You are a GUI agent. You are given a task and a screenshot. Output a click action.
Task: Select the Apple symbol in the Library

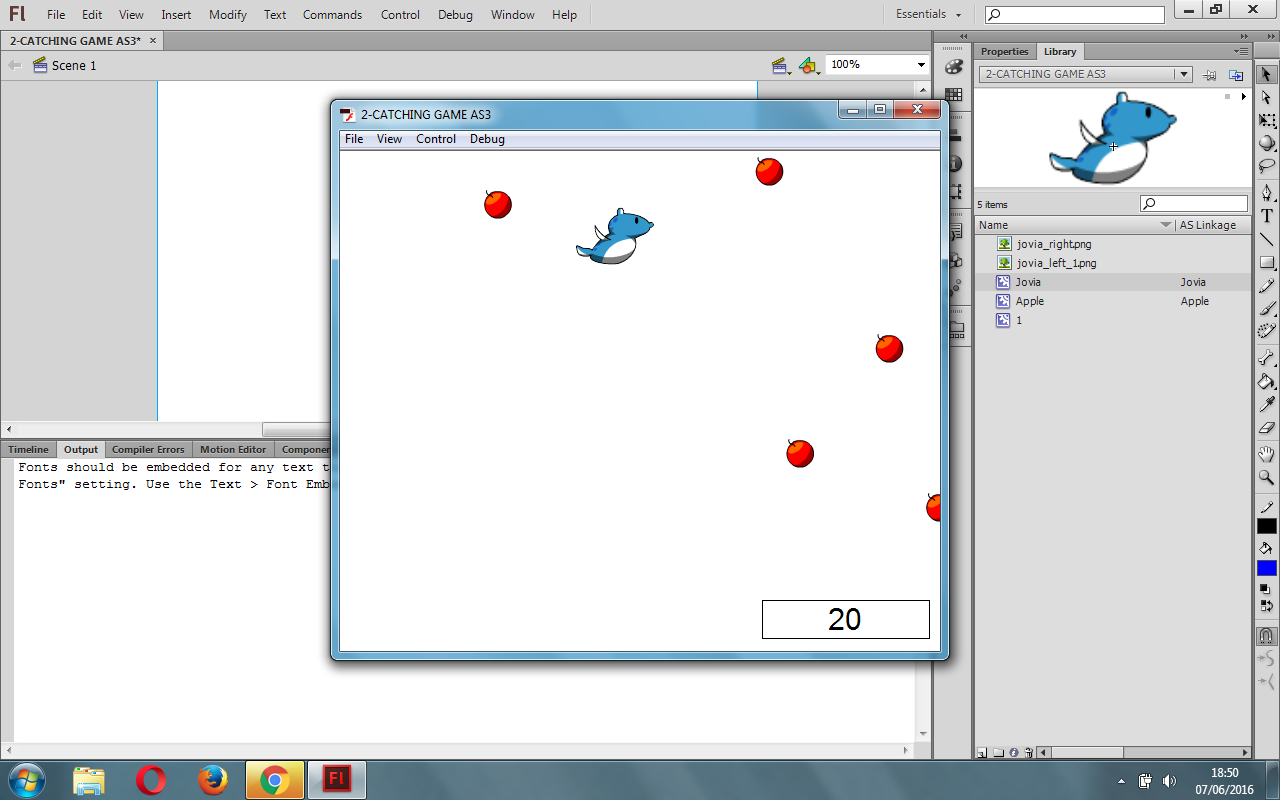click(1030, 301)
